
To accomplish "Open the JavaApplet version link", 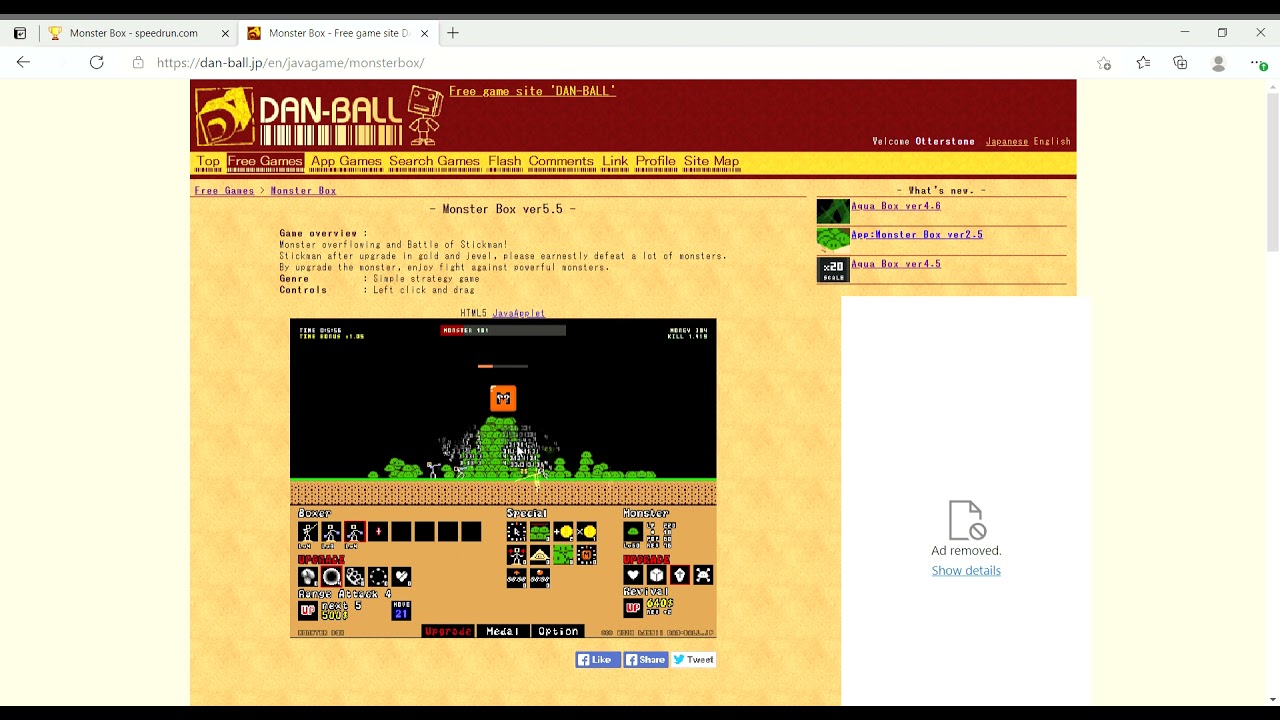I will point(518,313).
